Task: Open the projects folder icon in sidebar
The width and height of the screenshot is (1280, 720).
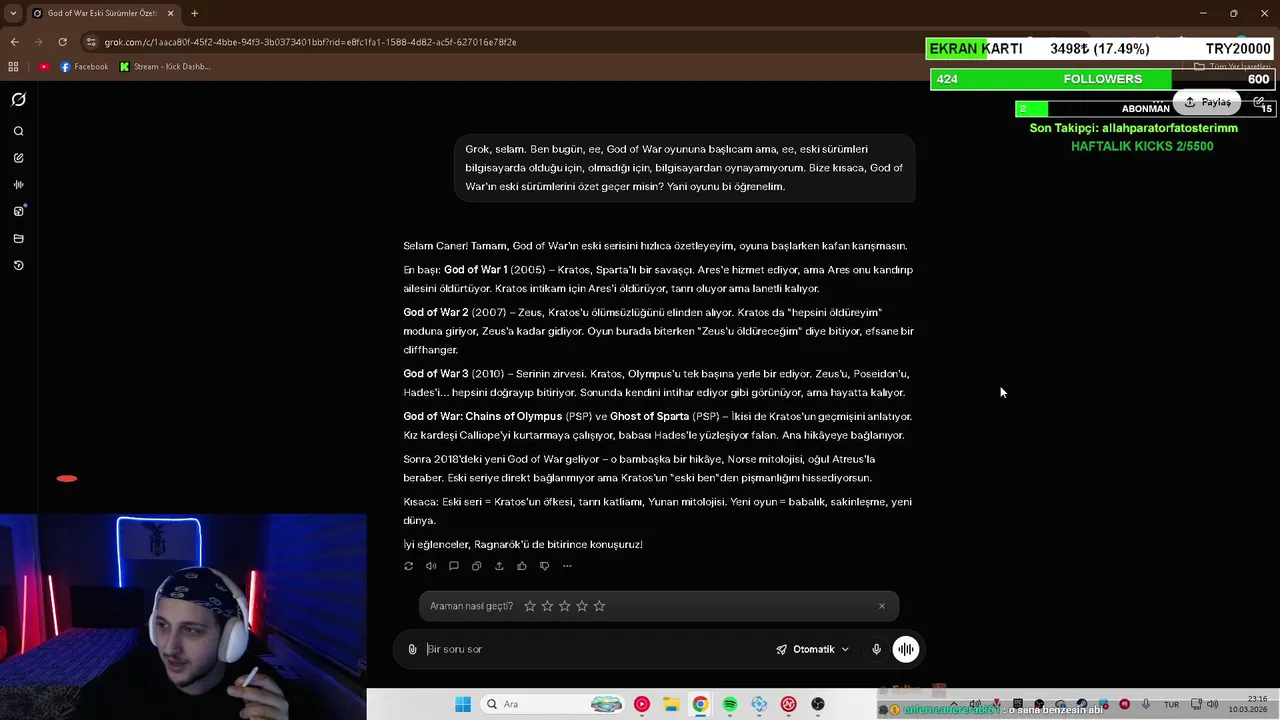Action: 18,239
